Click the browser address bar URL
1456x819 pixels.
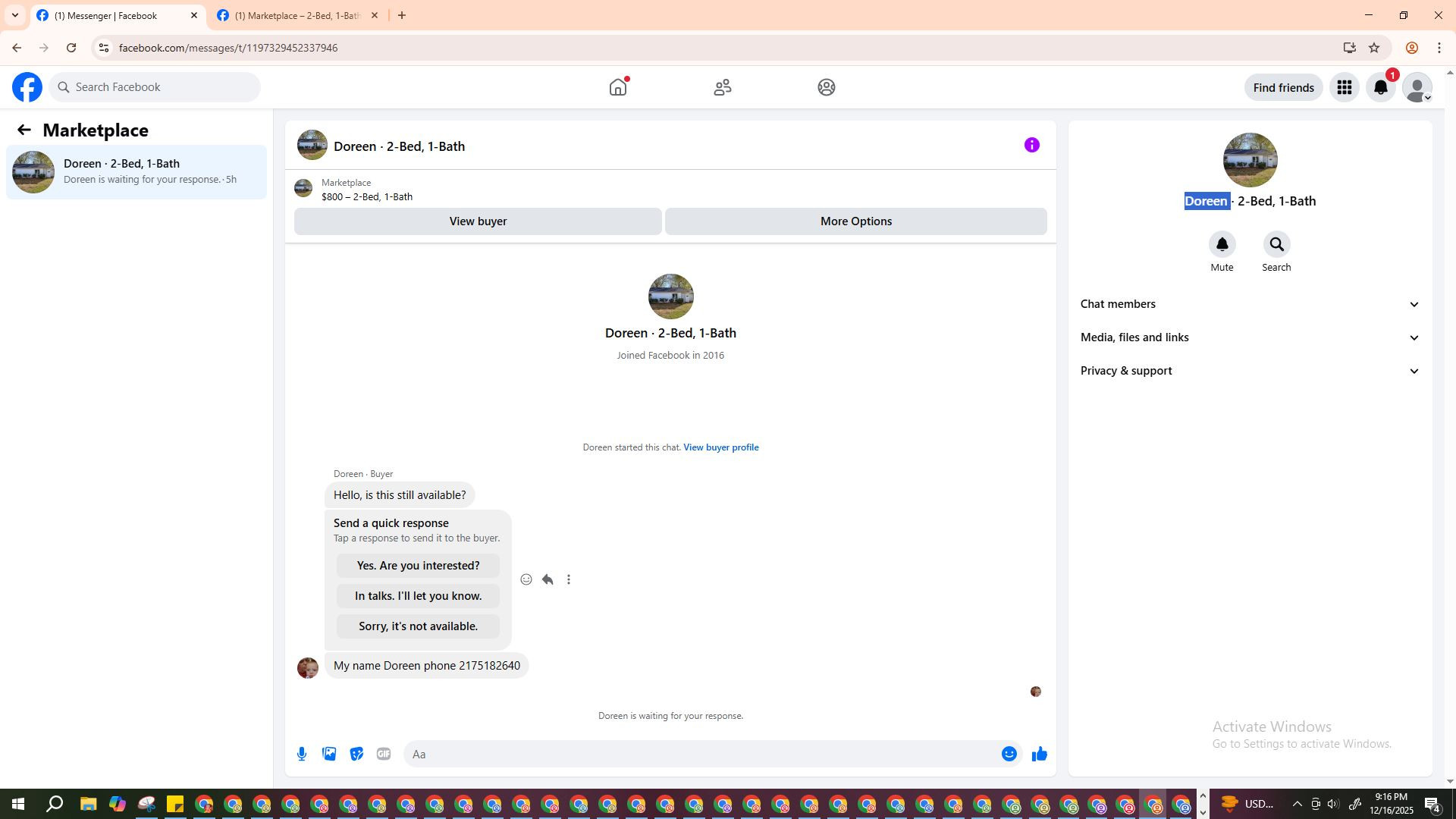pos(228,48)
